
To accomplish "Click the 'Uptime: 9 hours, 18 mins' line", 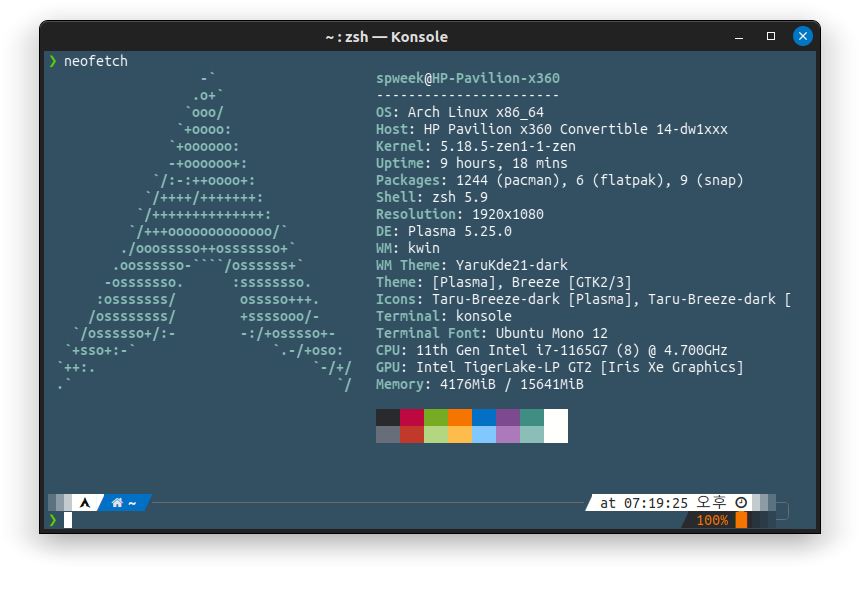I will (x=472, y=163).
